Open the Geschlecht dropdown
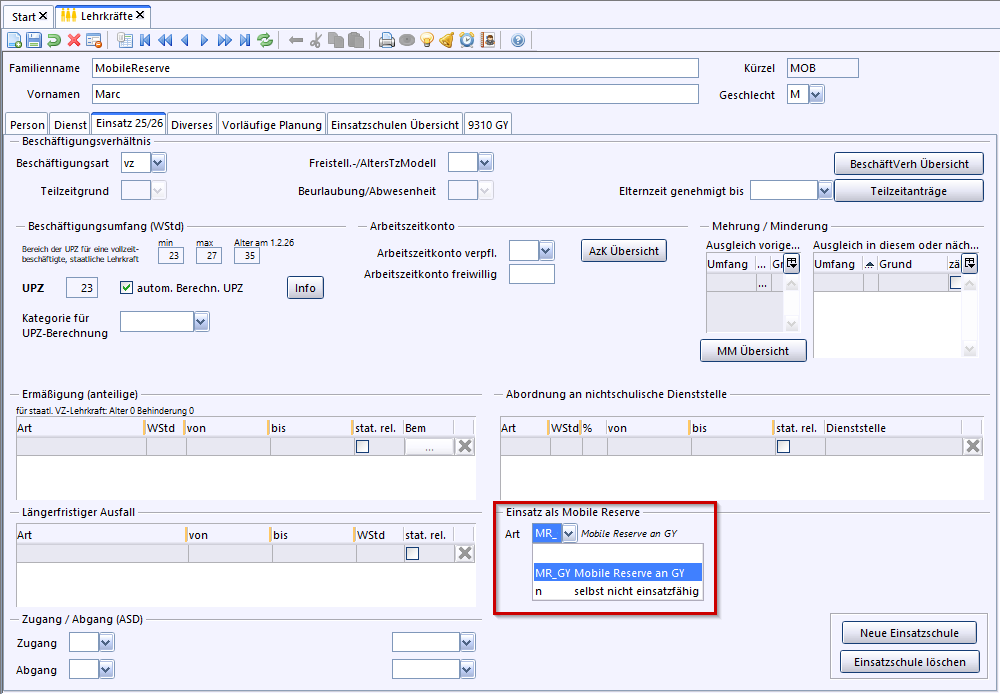The width and height of the screenshot is (1000, 694). pos(816,94)
